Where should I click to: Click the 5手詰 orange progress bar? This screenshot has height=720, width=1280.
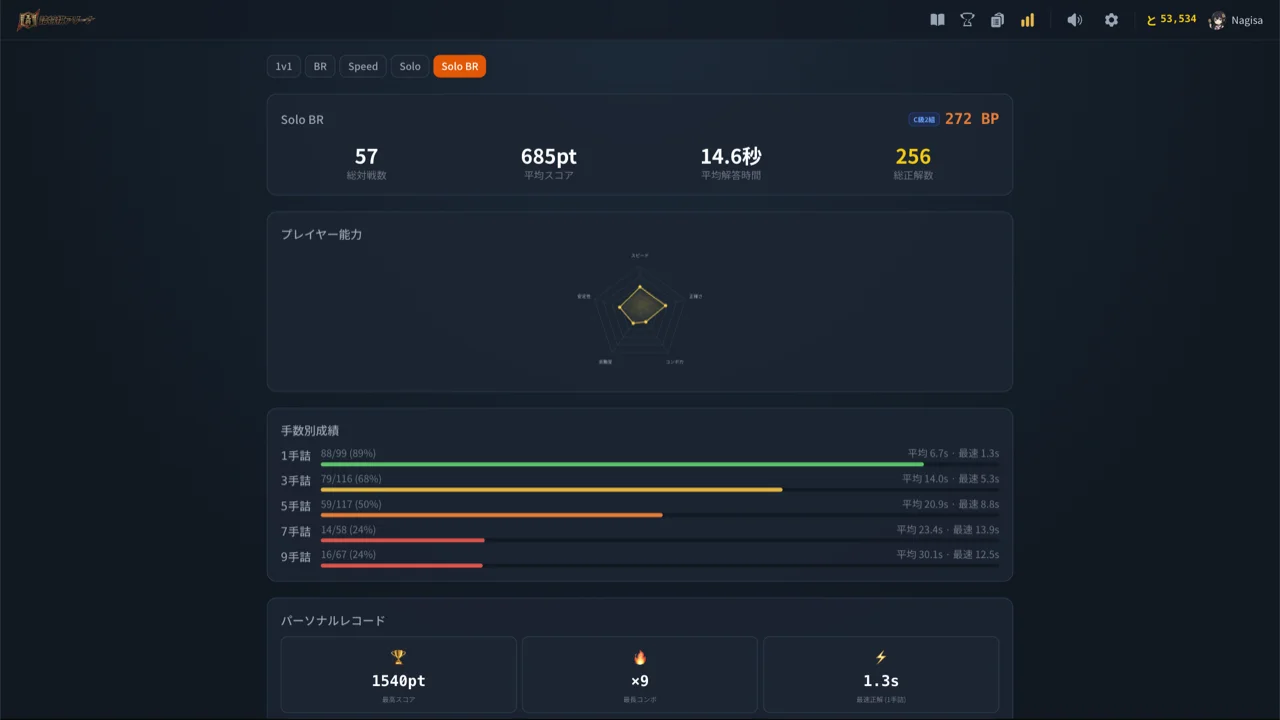(491, 515)
